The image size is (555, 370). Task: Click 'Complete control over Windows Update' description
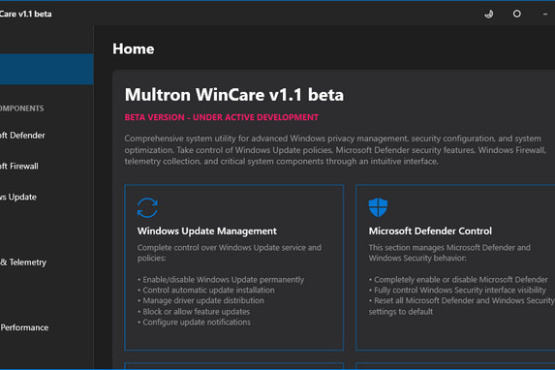click(x=229, y=253)
